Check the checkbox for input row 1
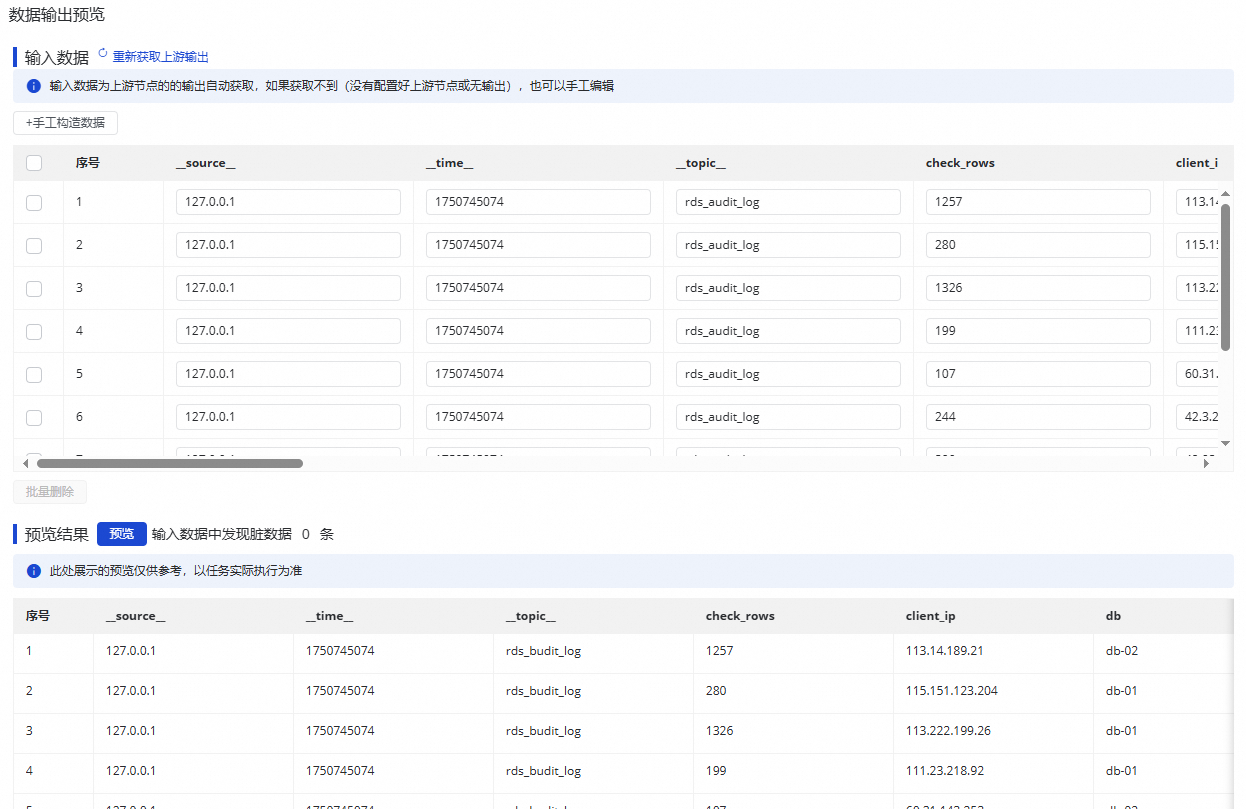The width and height of the screenshot is (1246, 809). tap(34, 202)
